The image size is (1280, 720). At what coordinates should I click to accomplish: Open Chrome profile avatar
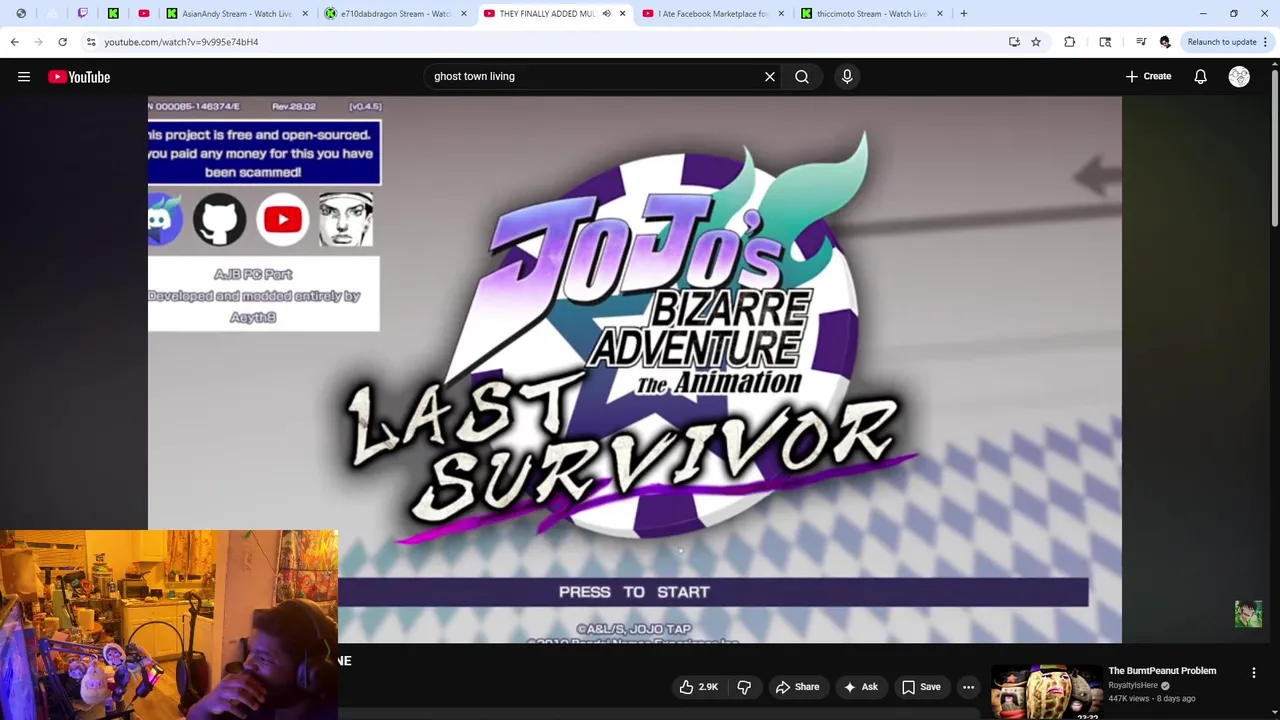(1165, 42)
